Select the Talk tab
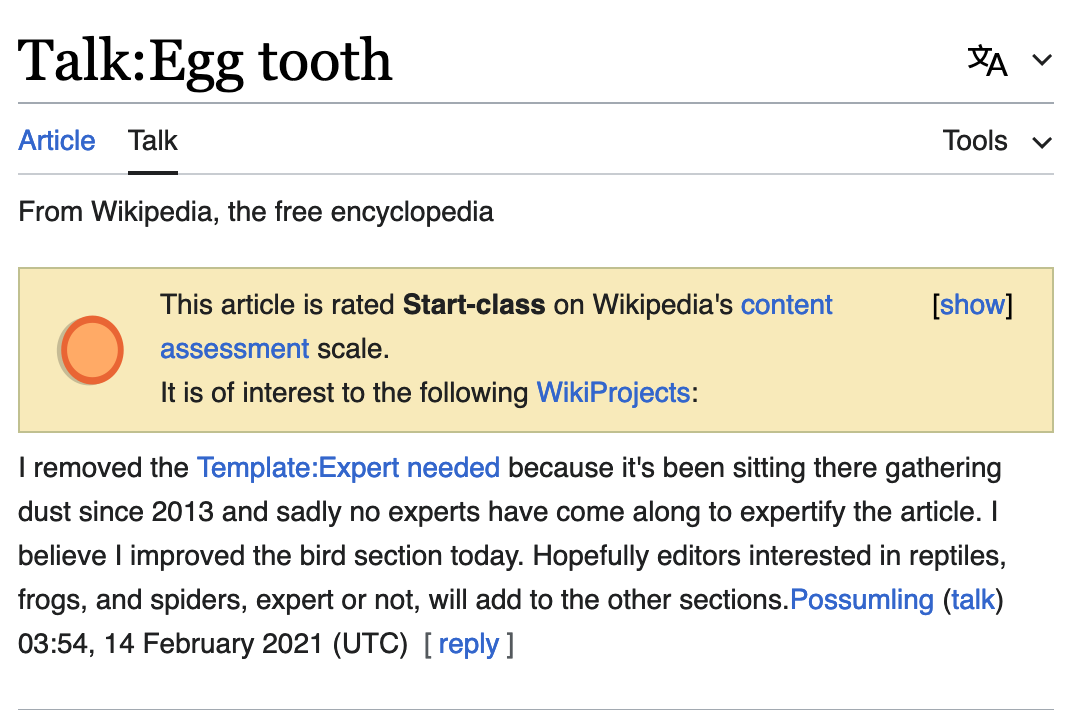 153,141
